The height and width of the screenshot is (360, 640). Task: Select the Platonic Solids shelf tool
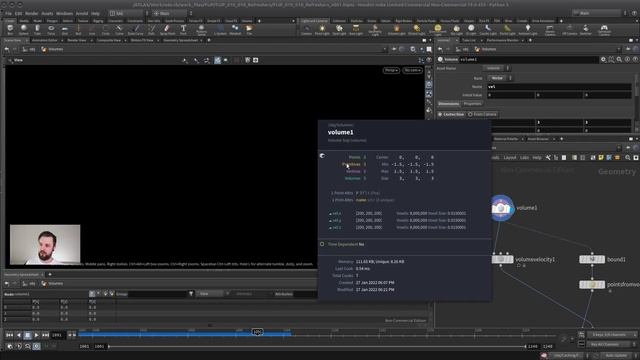[201, 29]
